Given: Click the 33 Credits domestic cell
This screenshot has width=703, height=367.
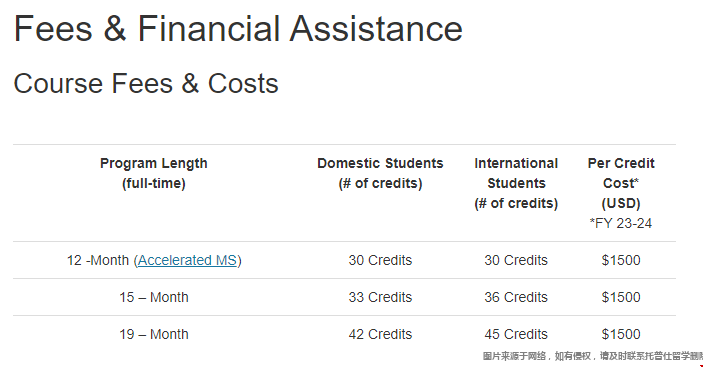Looking at the screenshot, I should [x=380, y=297].
